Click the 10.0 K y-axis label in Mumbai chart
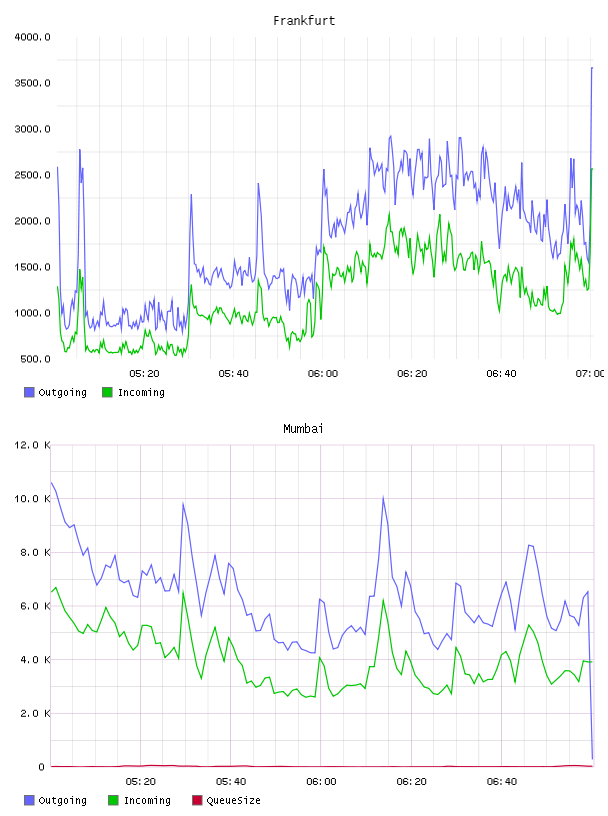The height and width of the screenshot is (816, 608). 32,499
